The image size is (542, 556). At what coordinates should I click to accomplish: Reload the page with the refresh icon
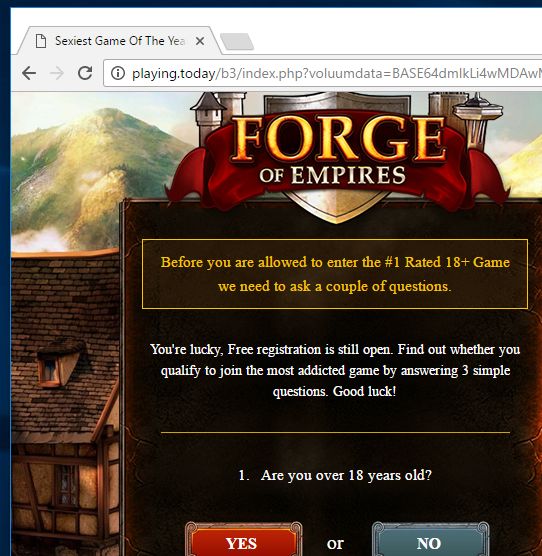coord(85,73)
